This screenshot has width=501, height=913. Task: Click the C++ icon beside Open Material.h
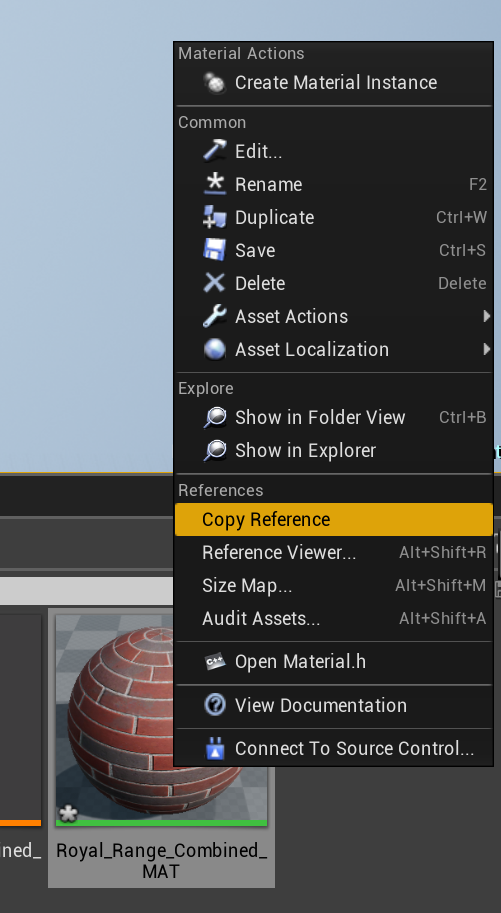coord(215,661)
